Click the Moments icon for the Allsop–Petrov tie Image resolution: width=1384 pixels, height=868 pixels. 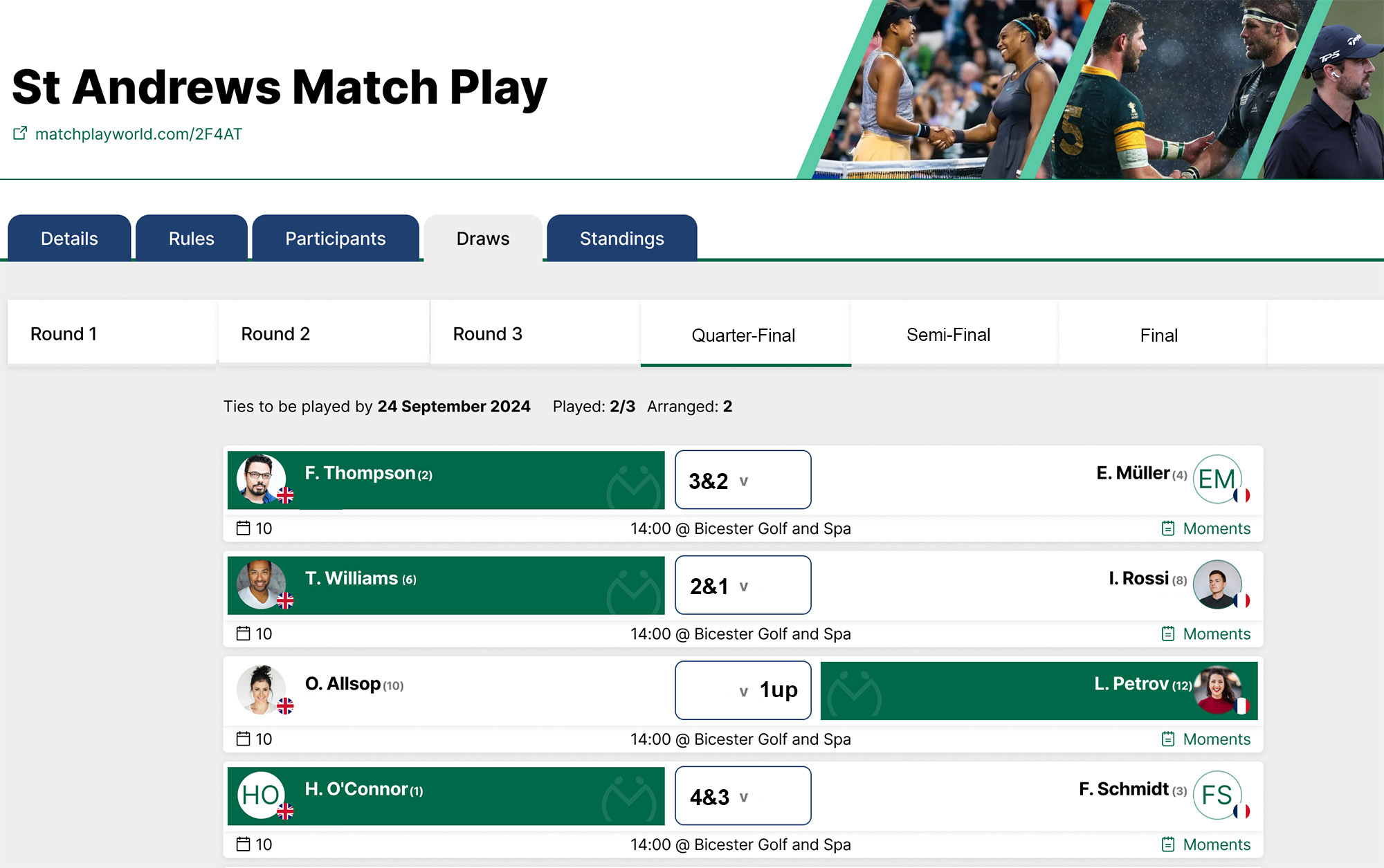tap(1167, 739)
